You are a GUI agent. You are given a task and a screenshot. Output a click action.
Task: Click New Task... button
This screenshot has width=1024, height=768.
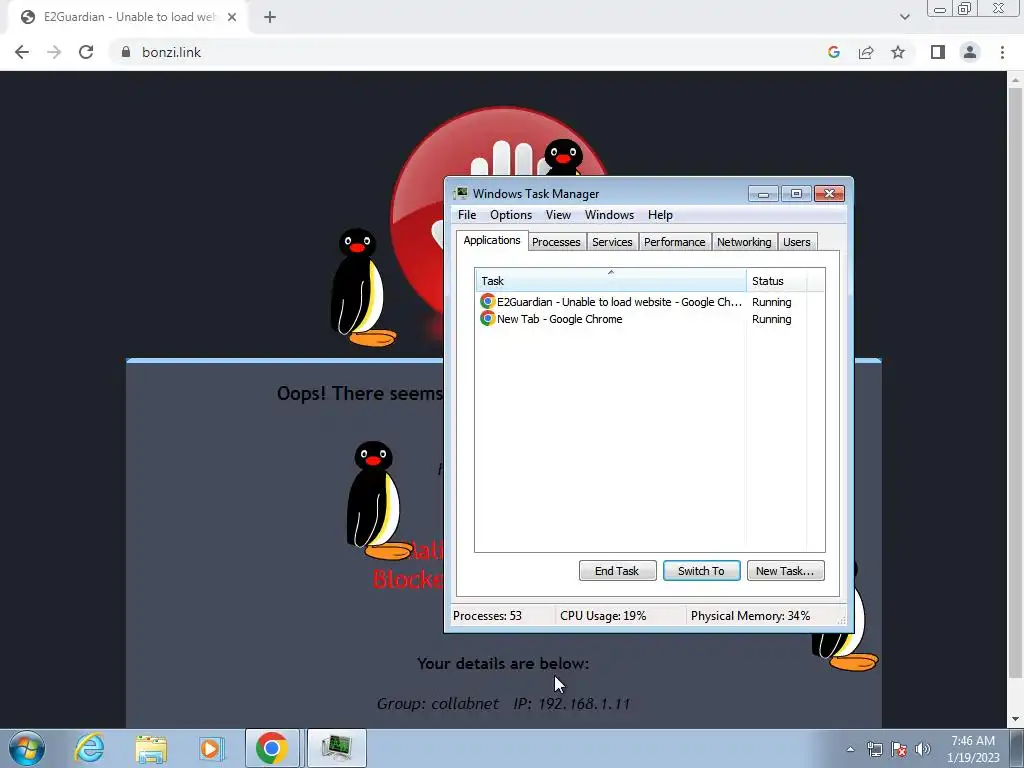click(x=785, y=571)
